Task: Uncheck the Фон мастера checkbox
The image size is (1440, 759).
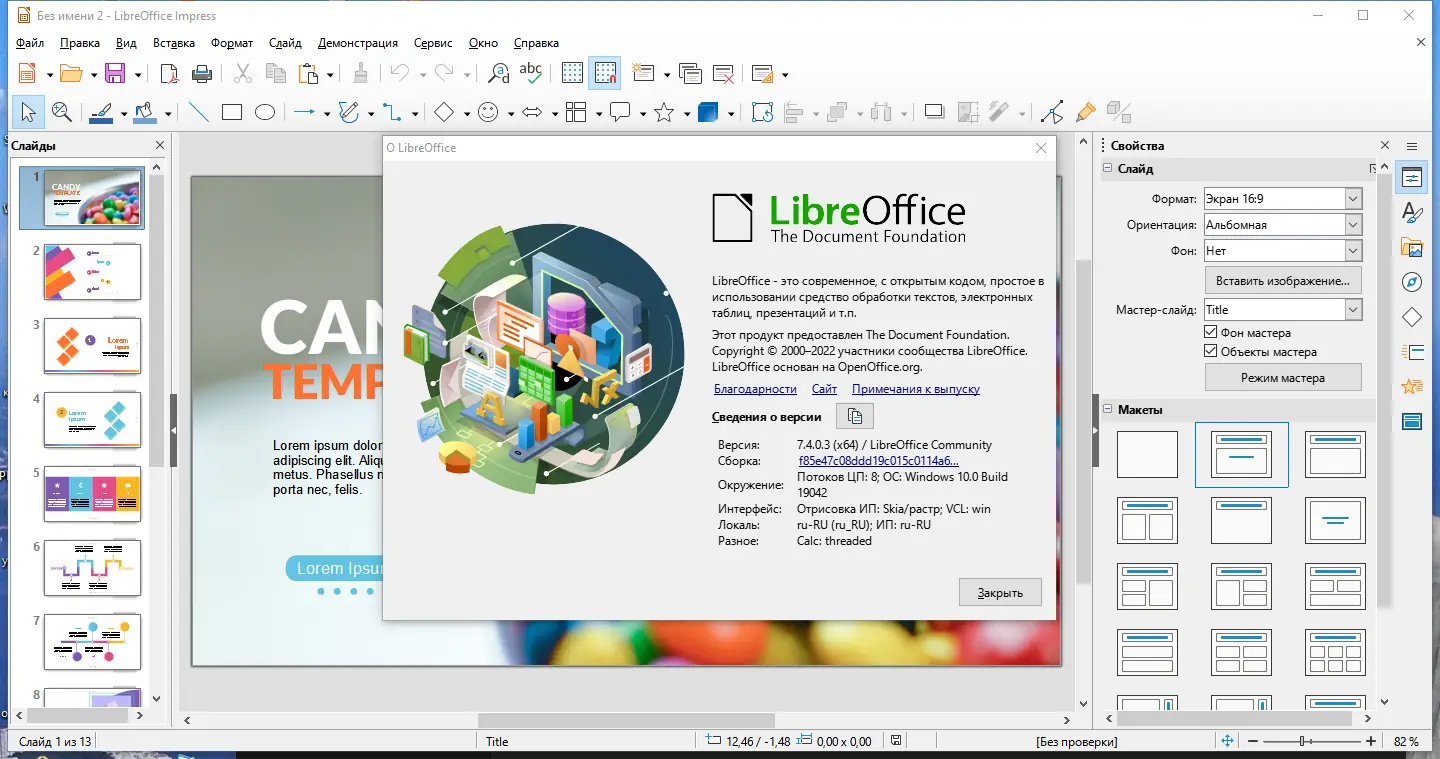Action: (1210, 332)
